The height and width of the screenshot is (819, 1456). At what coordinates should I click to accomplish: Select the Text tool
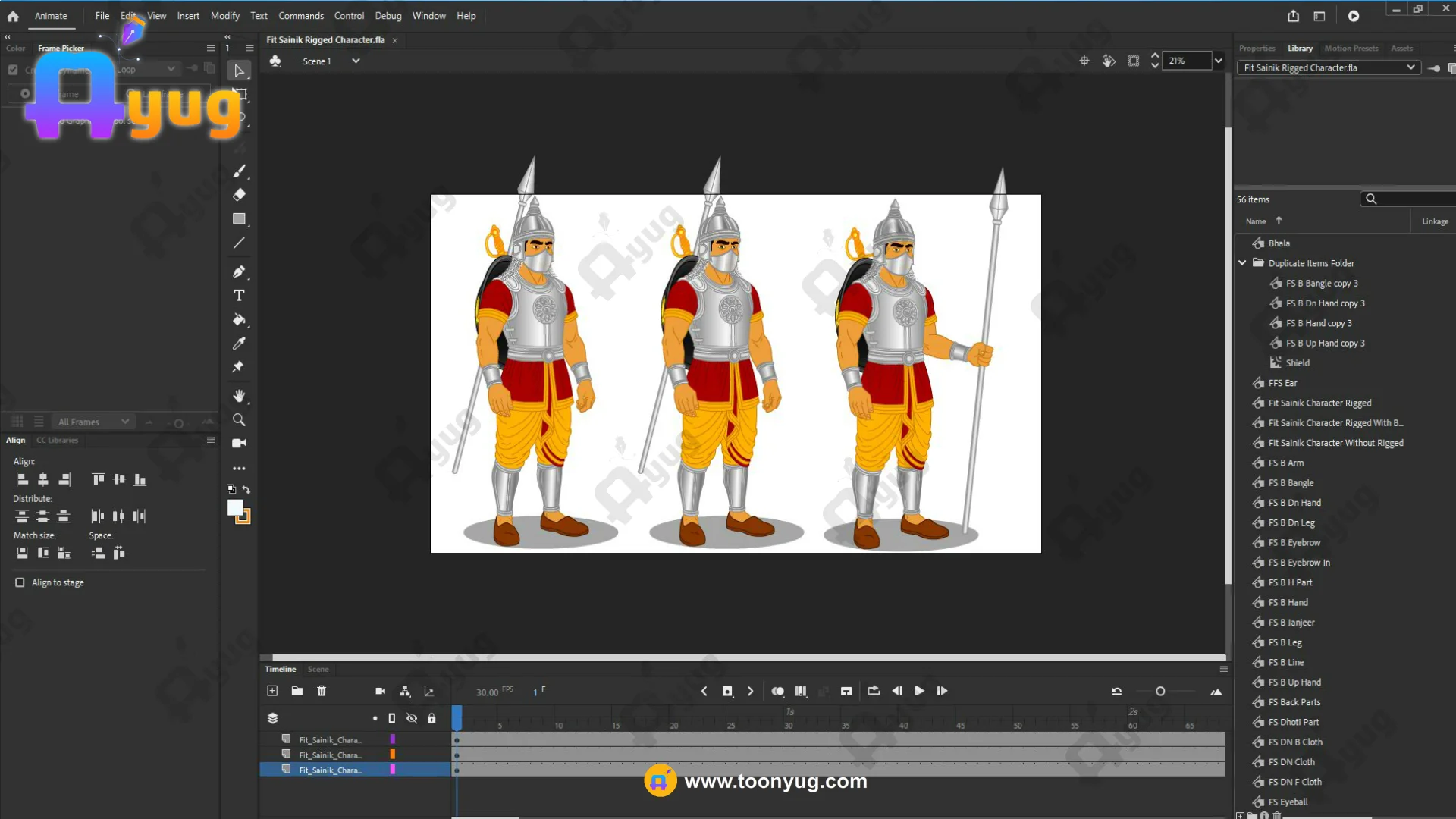239,296
